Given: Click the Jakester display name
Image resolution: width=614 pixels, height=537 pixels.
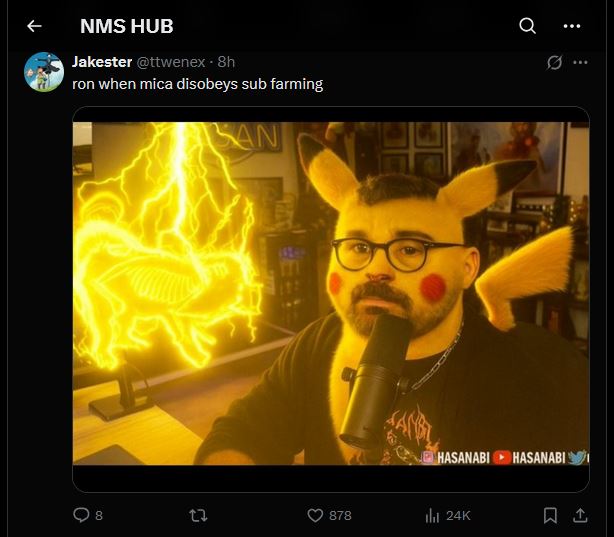Looking at the screenshot, I should (102, 62).
